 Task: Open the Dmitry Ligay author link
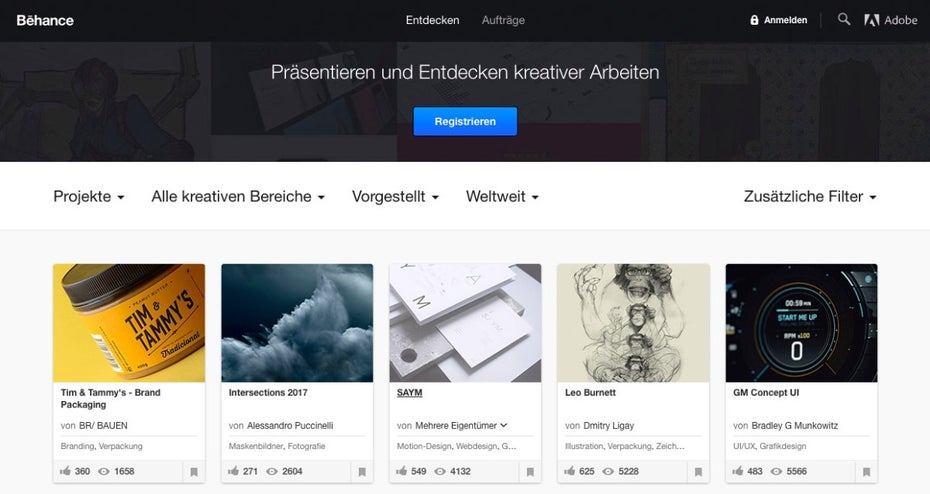pos(609,425)
